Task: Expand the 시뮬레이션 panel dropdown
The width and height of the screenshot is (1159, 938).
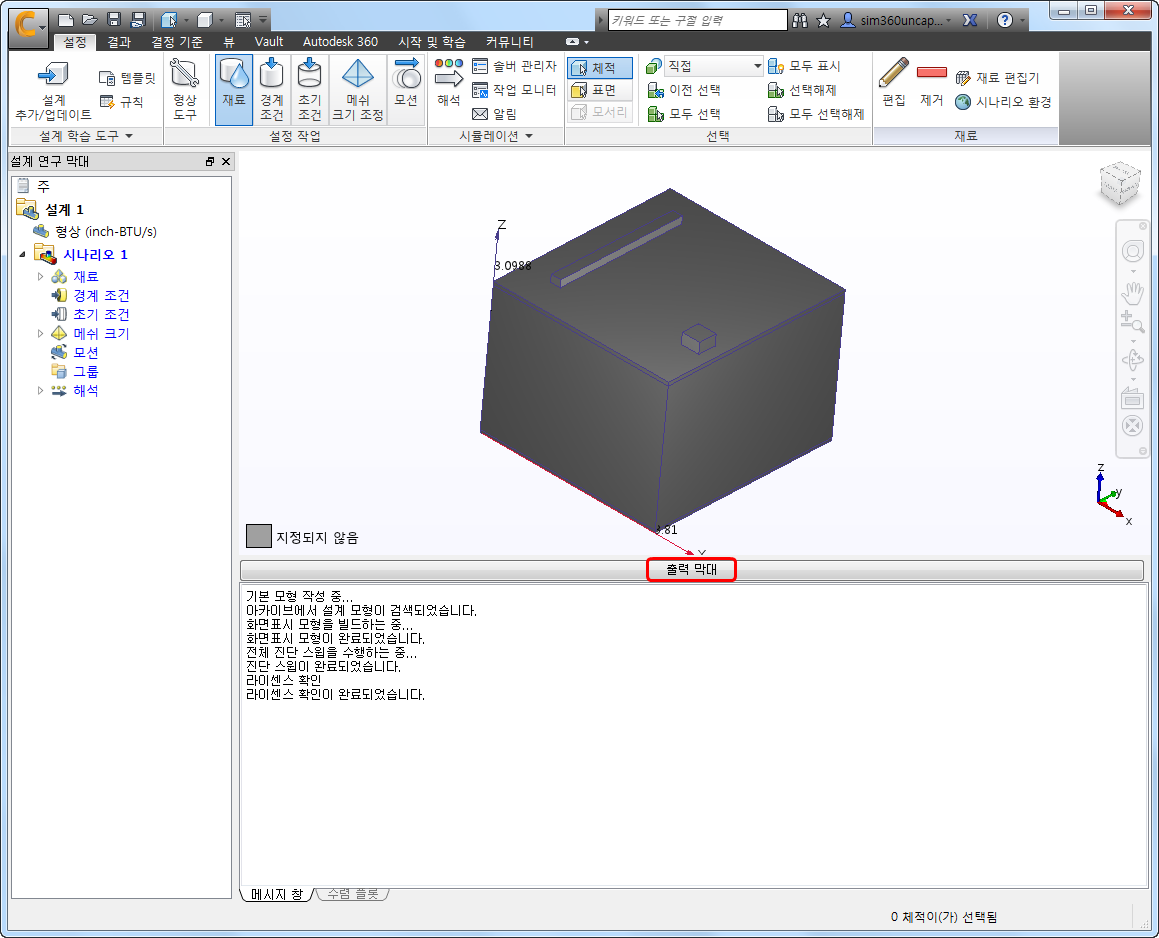Action: (495, 136)
